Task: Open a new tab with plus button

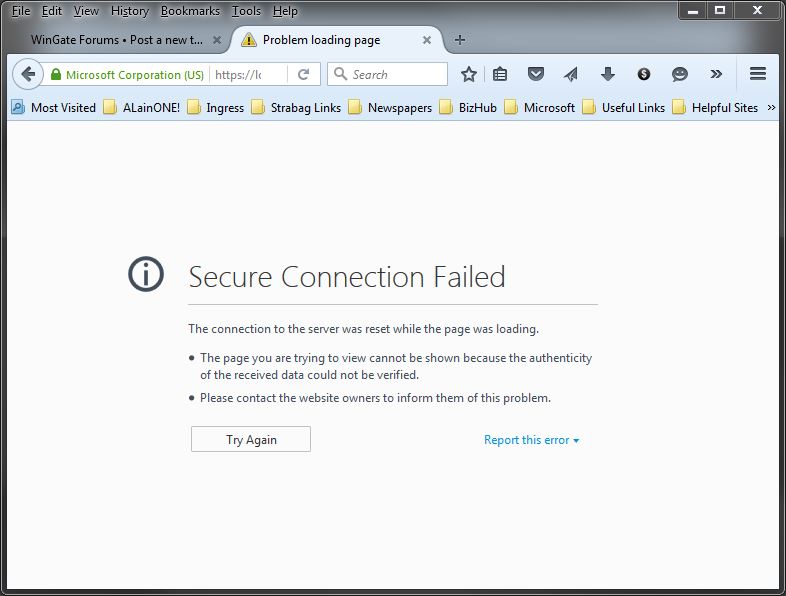Action: coord(460,40)
